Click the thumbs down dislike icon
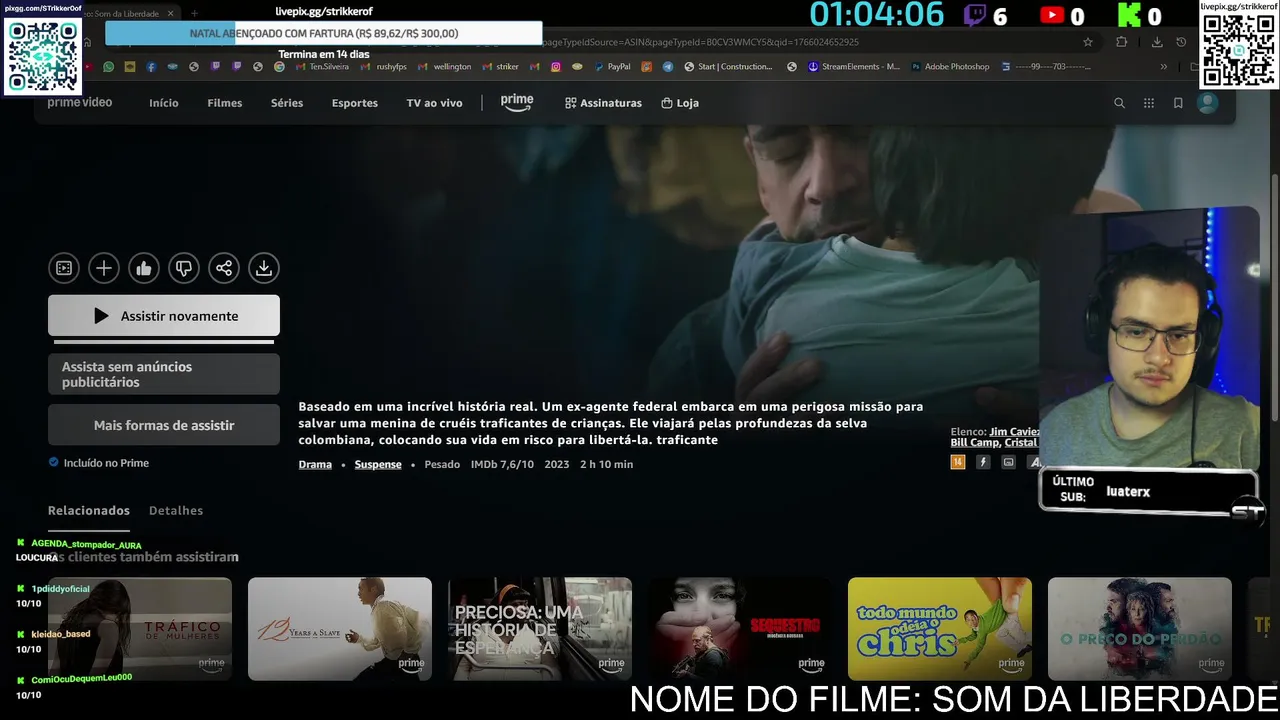Viewport: 1280px width, 720px height. point(184,268)
